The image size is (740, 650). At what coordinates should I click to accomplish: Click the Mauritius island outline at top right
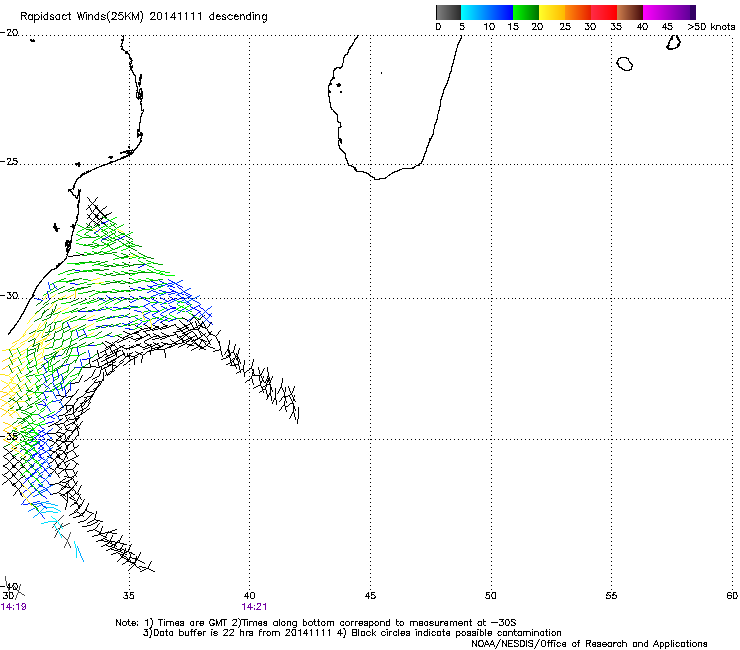pos(673,42)
